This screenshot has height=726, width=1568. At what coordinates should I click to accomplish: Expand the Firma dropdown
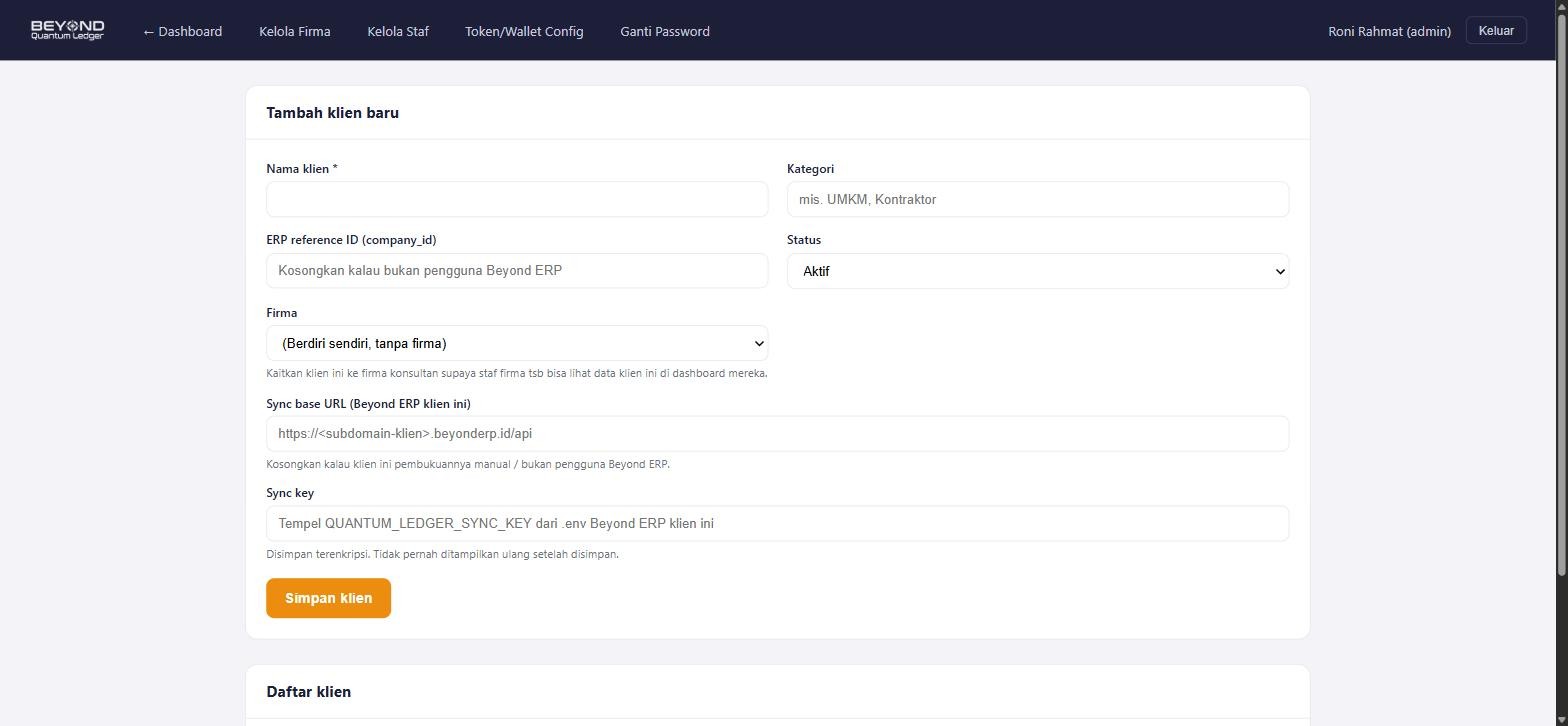click(517, 343)
